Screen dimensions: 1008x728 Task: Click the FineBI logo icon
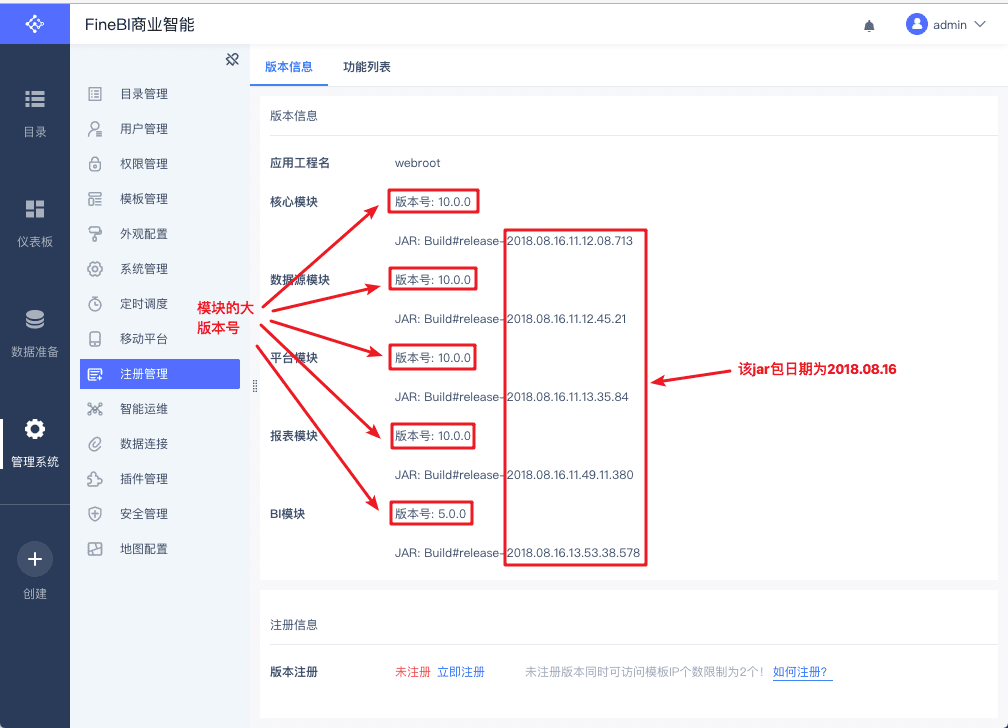coord(35,24)
